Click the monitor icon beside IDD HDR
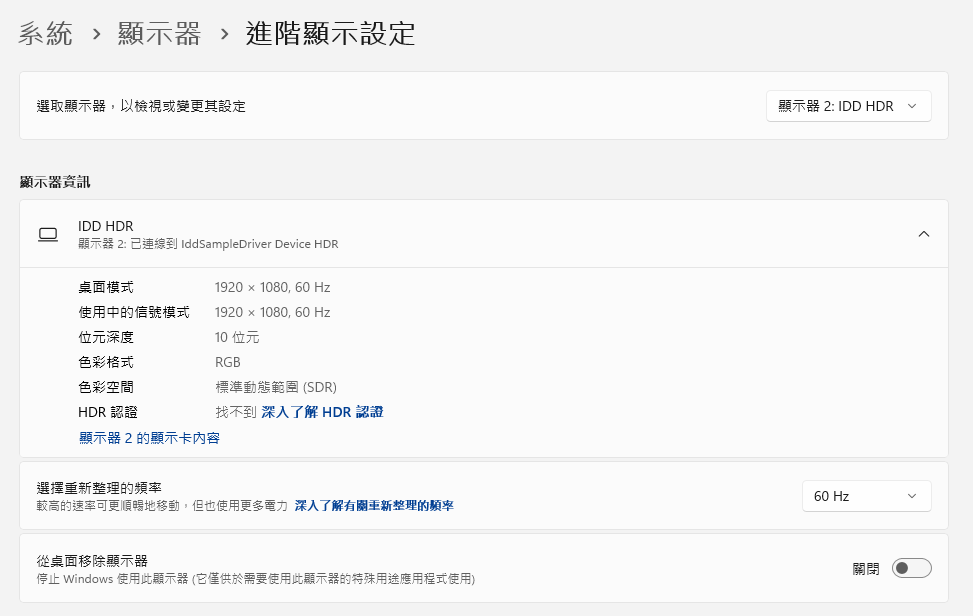The height and width of the screenshot is (616, 973). 48,234
